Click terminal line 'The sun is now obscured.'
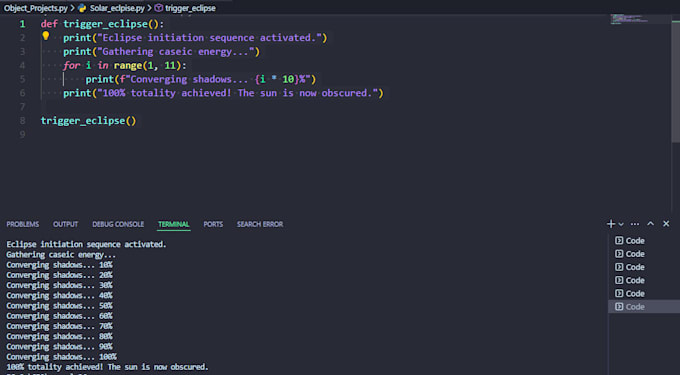This screenshot has height=375, width=680. pyautogui.click(x=158, y=367)
